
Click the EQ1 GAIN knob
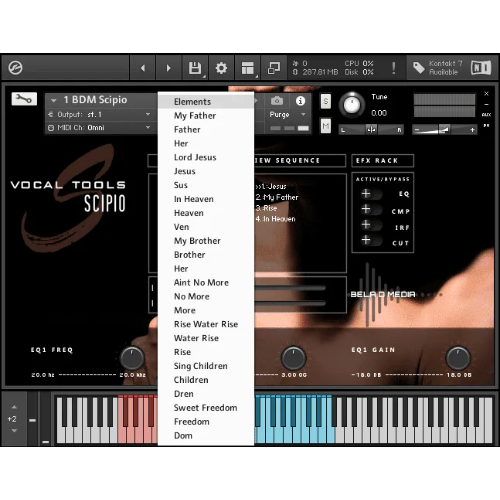[458, 358]
